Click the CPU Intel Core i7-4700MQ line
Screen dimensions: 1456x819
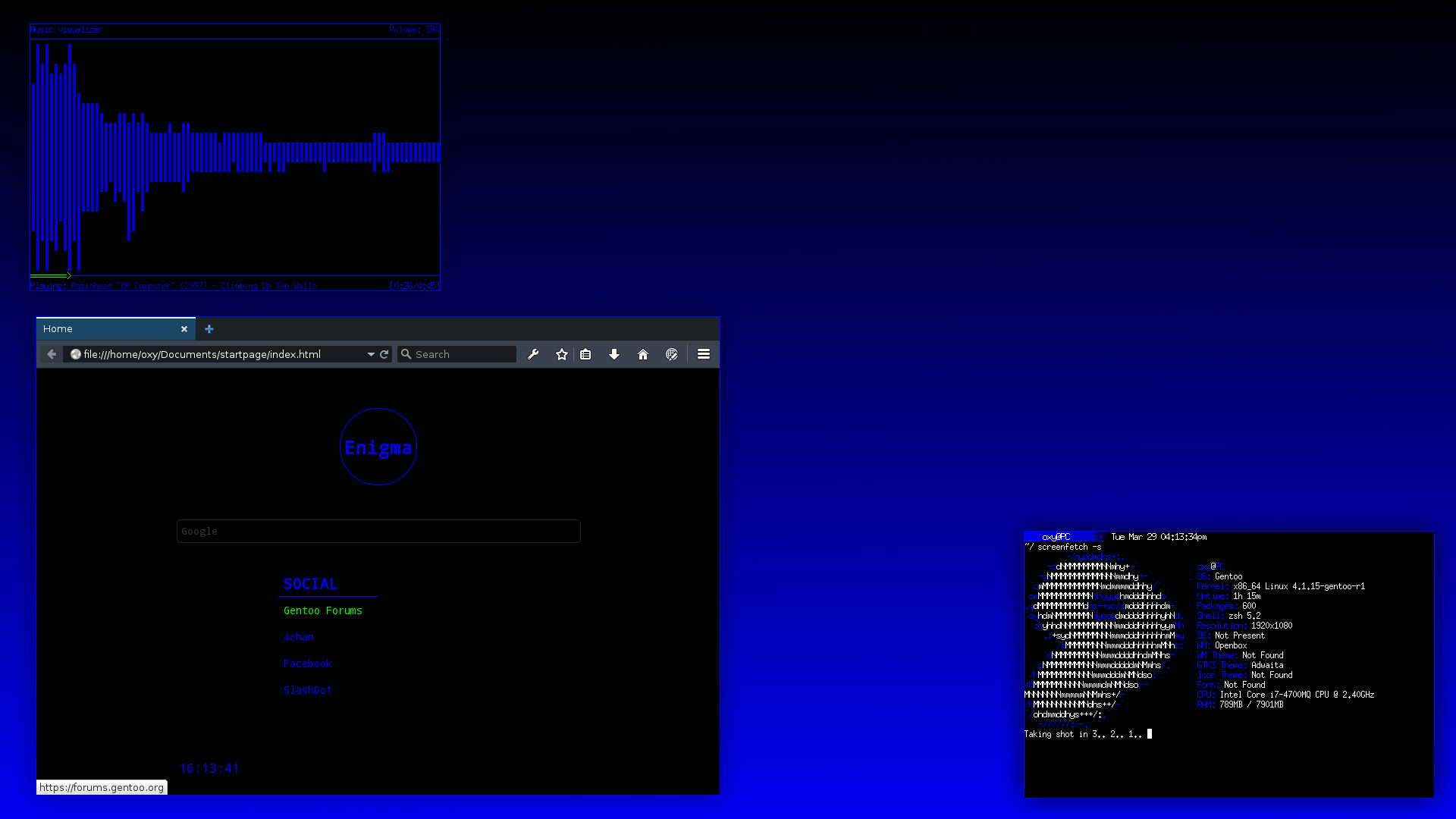pyautogui.click(x=1285, y=695)
